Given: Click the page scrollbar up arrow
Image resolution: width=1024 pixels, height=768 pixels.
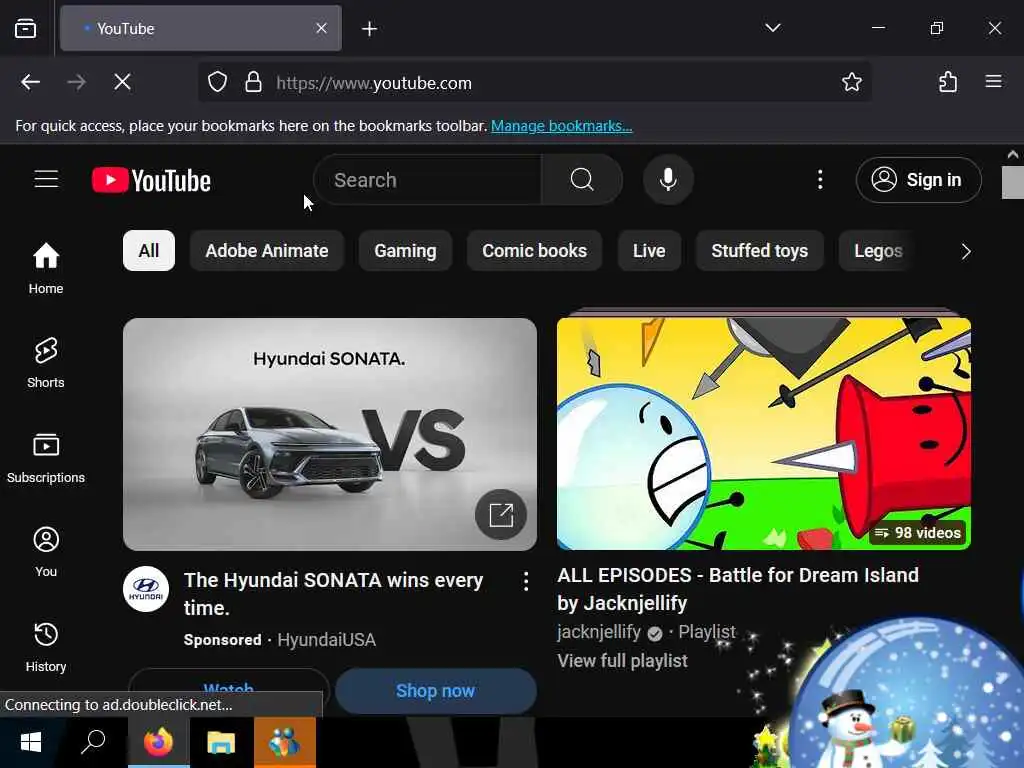Looking at the screenshot, I should click(1012, 155).
